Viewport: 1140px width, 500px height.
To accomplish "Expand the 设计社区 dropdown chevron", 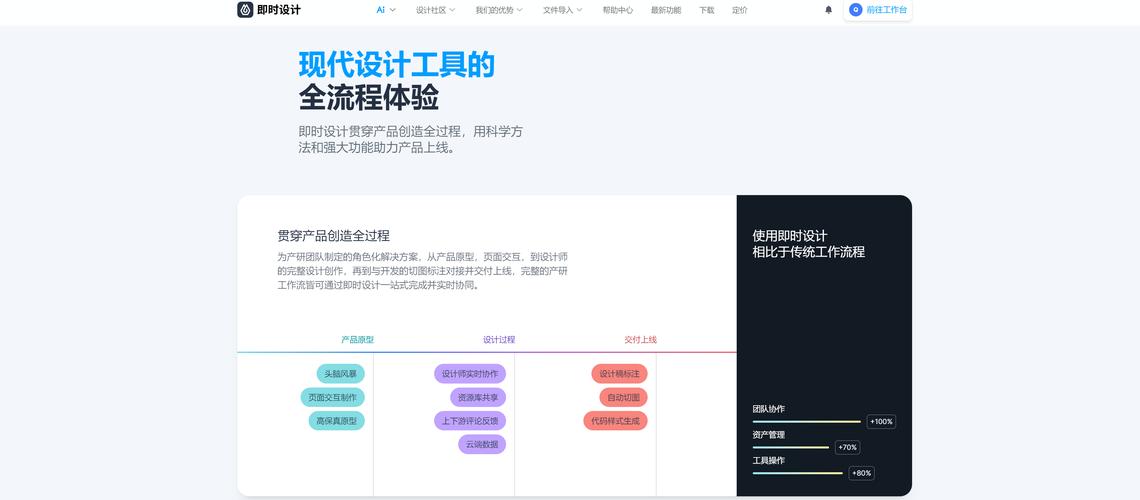I will click(452, 10).
